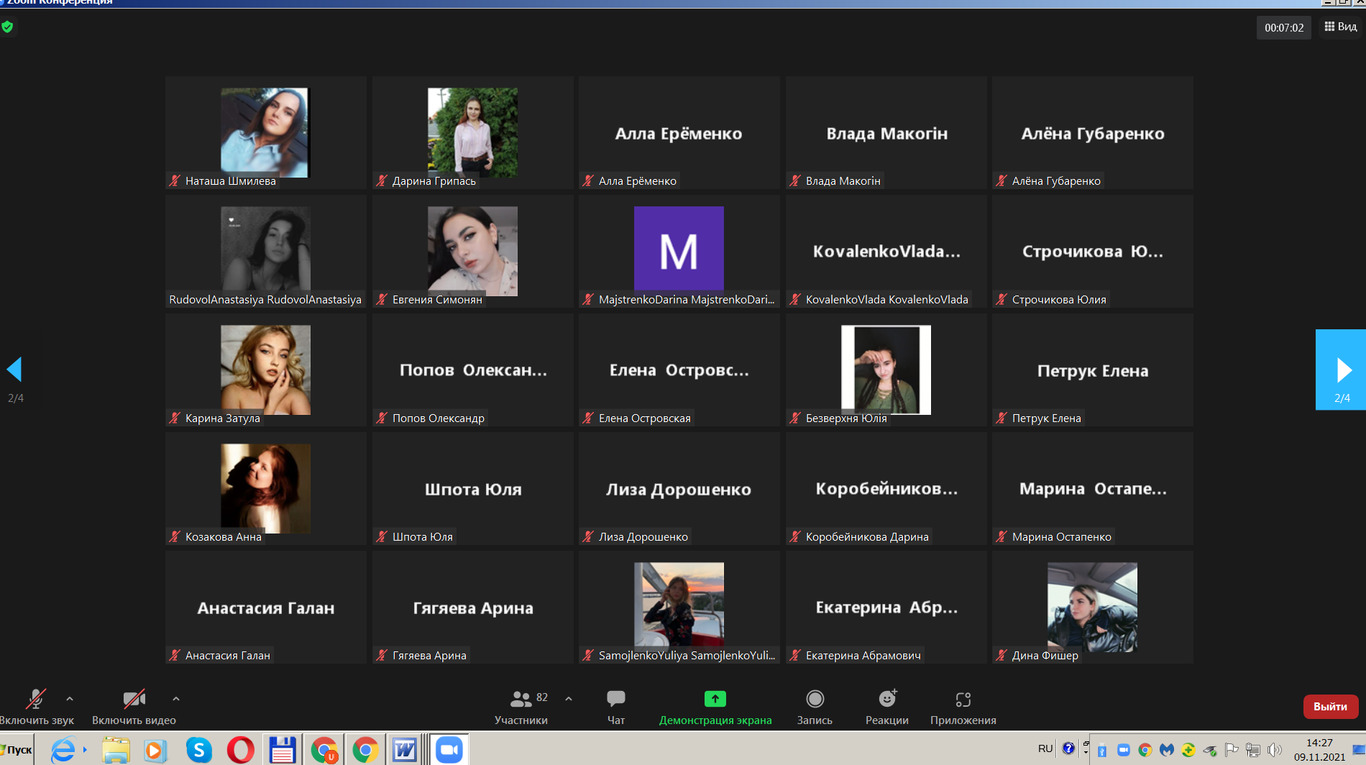Open Microsoft Word from the taskbar
This screenshot has height=765, width=1366.
(405, 750)
